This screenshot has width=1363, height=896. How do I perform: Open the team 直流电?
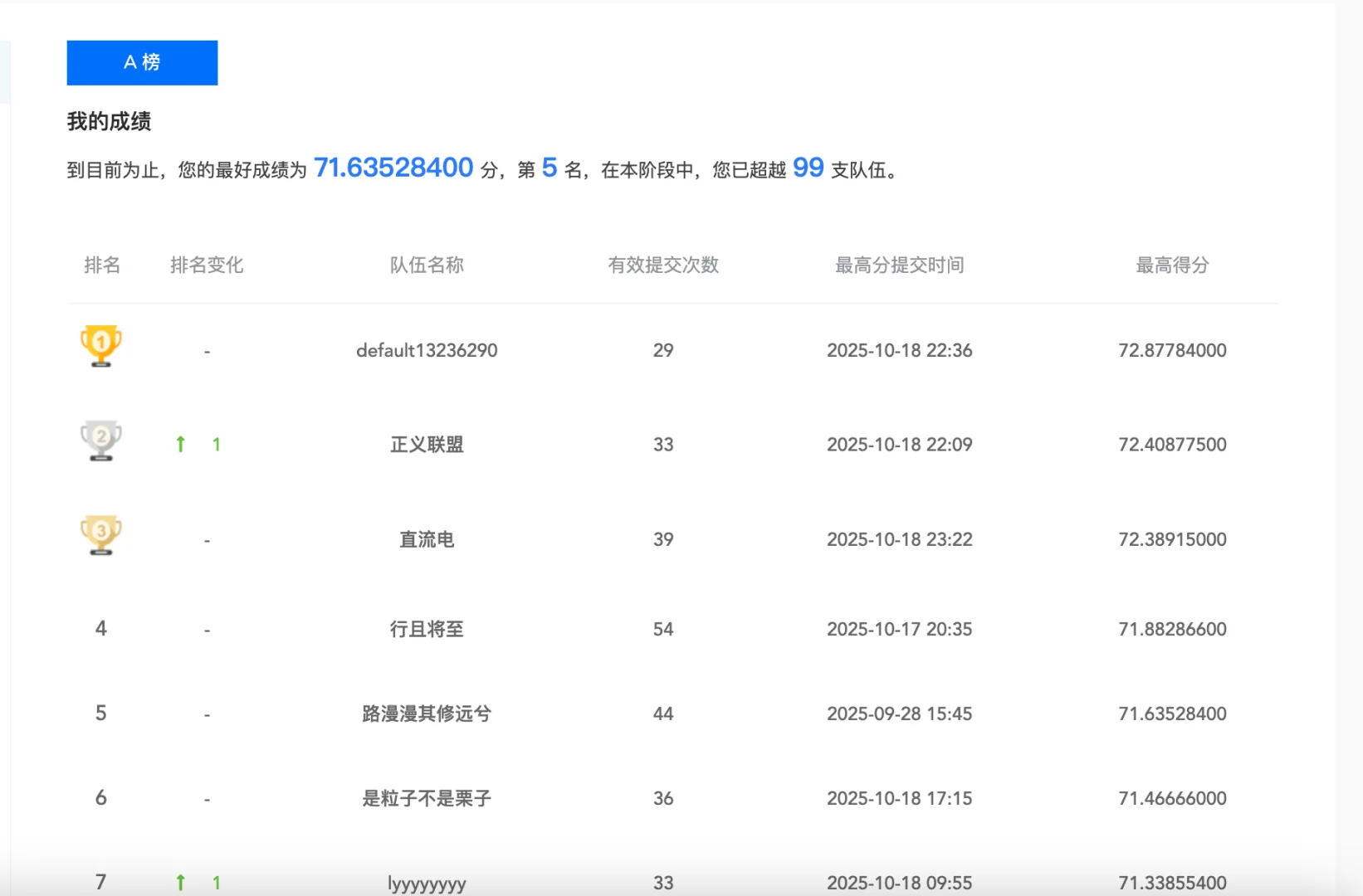click(426, 539)
